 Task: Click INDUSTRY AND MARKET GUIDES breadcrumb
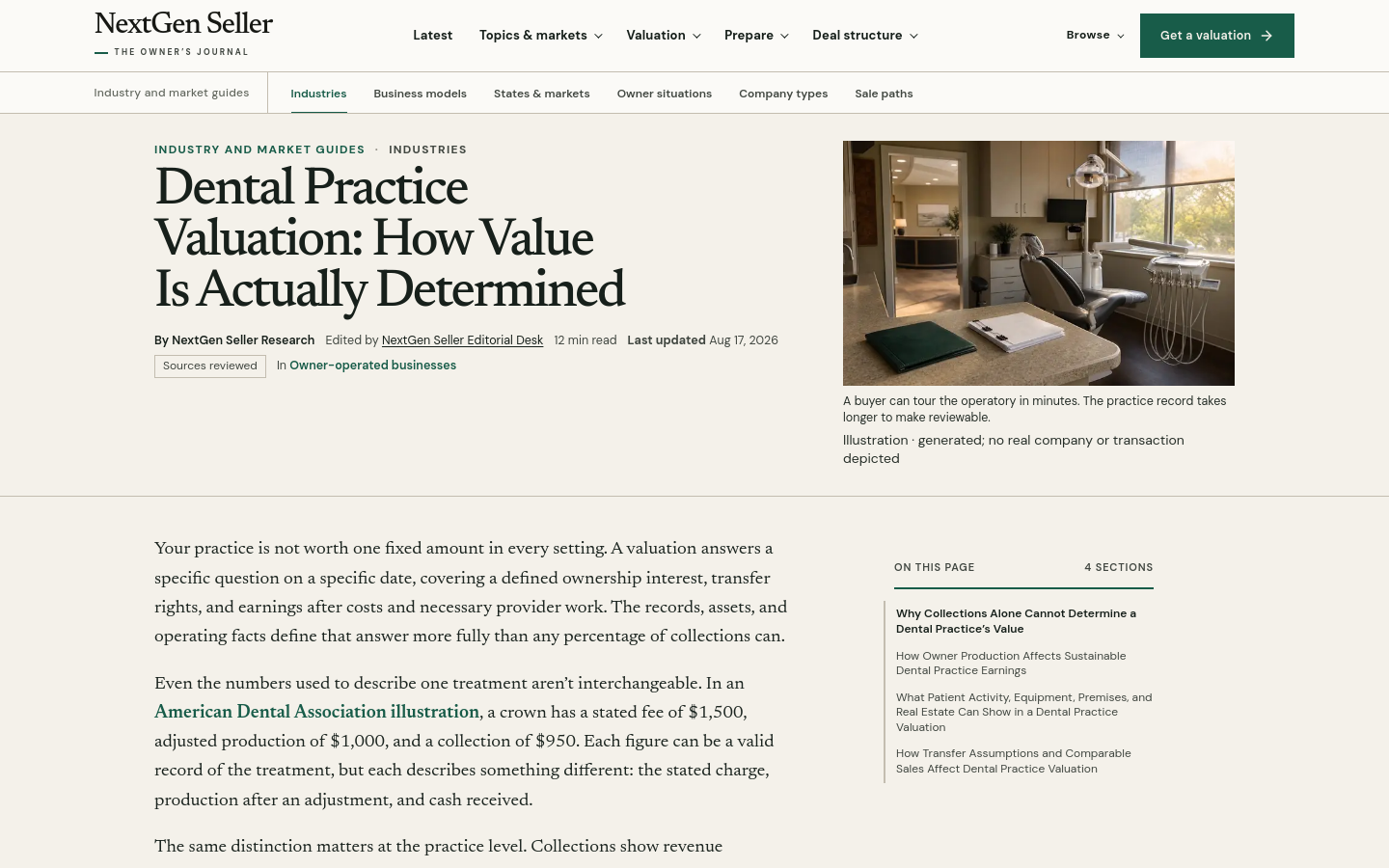click(259, 149)
